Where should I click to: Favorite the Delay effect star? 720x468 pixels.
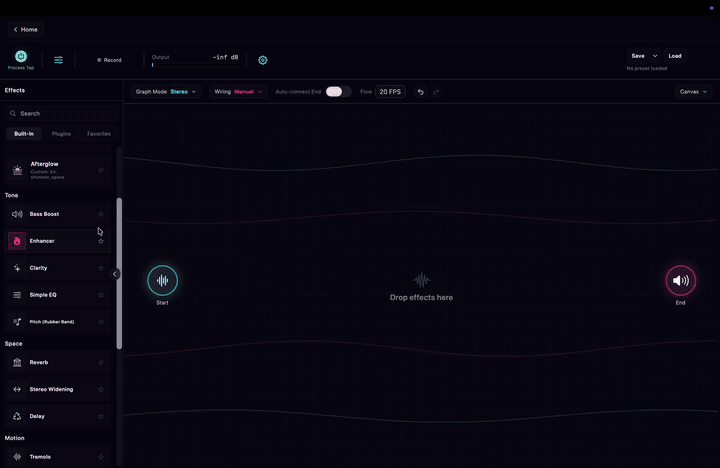click(101, 417)
